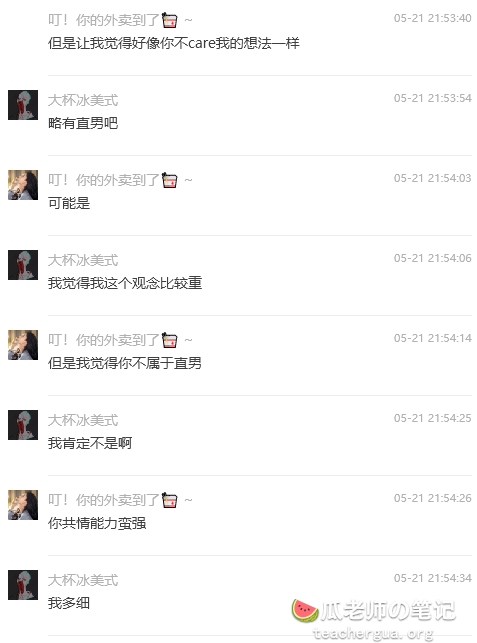Click takeout box emoji in topmost nickname

point(169,20)
